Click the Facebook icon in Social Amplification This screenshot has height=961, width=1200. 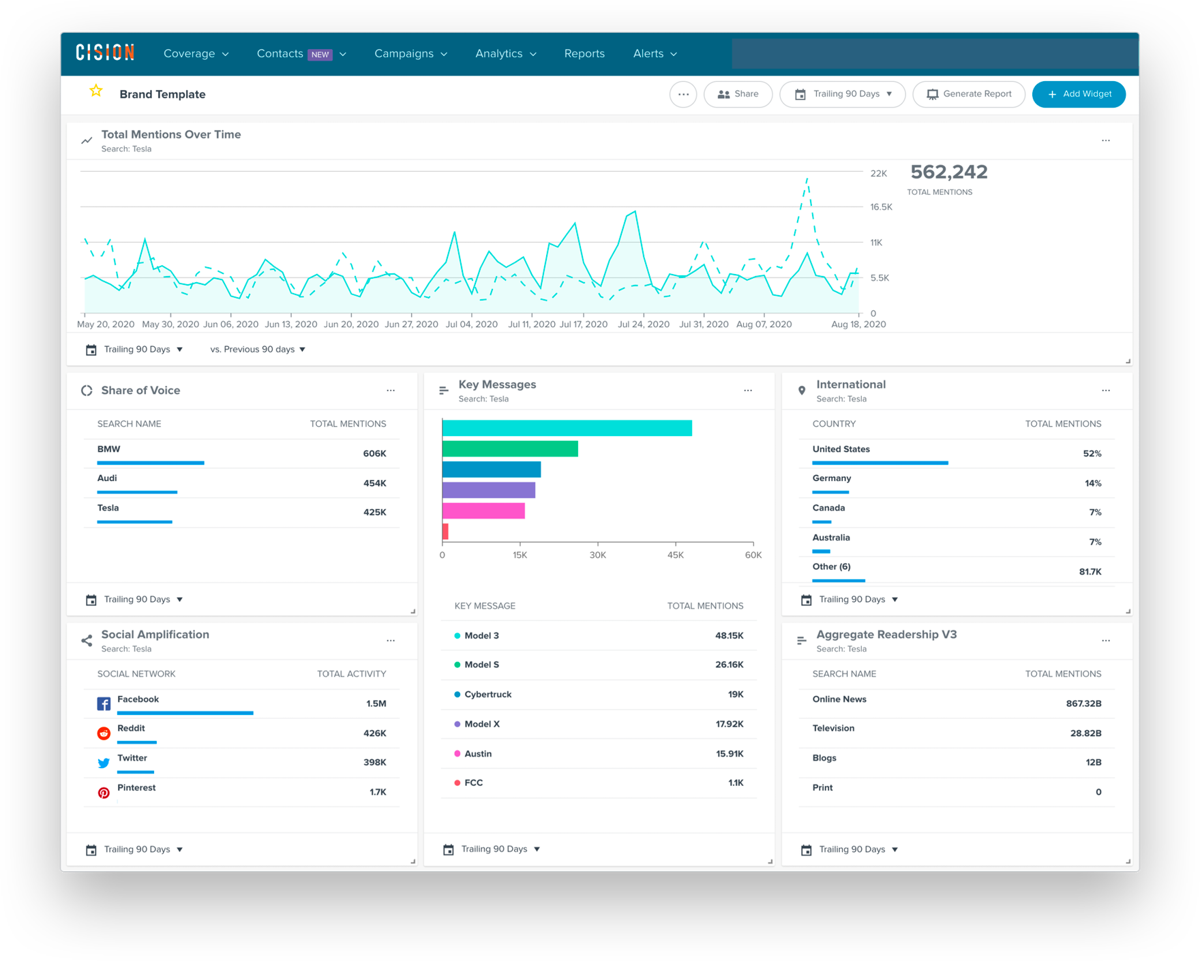pos(103,704)
